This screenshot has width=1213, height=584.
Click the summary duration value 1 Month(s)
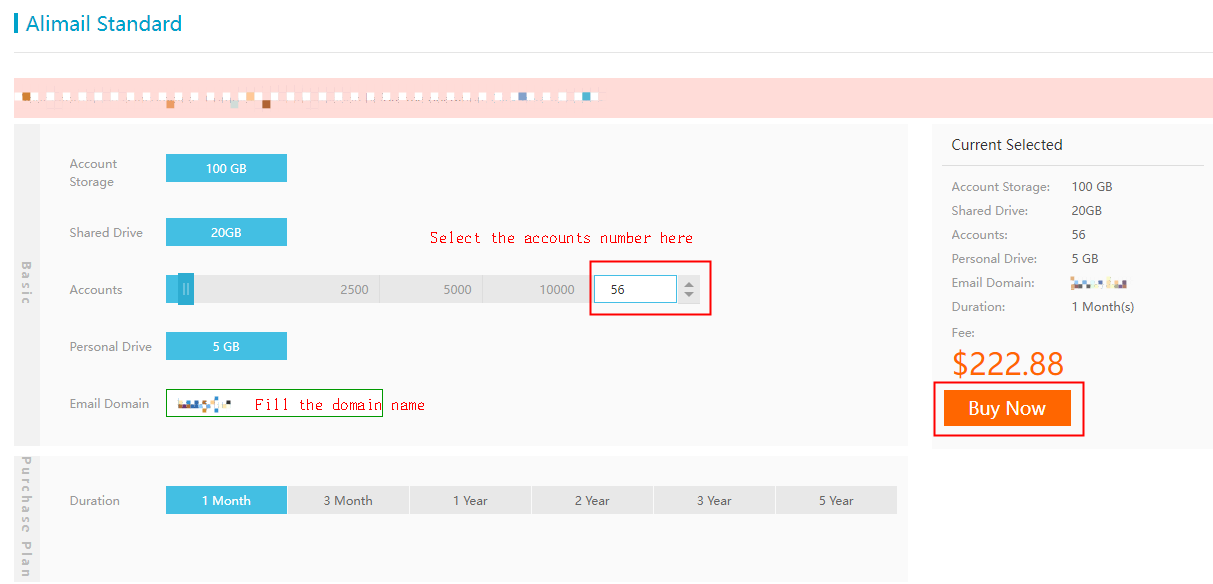(1103, 307)
